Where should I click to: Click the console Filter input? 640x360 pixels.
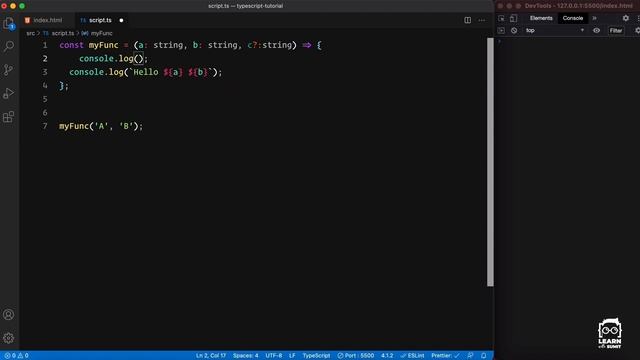(616, 31)
